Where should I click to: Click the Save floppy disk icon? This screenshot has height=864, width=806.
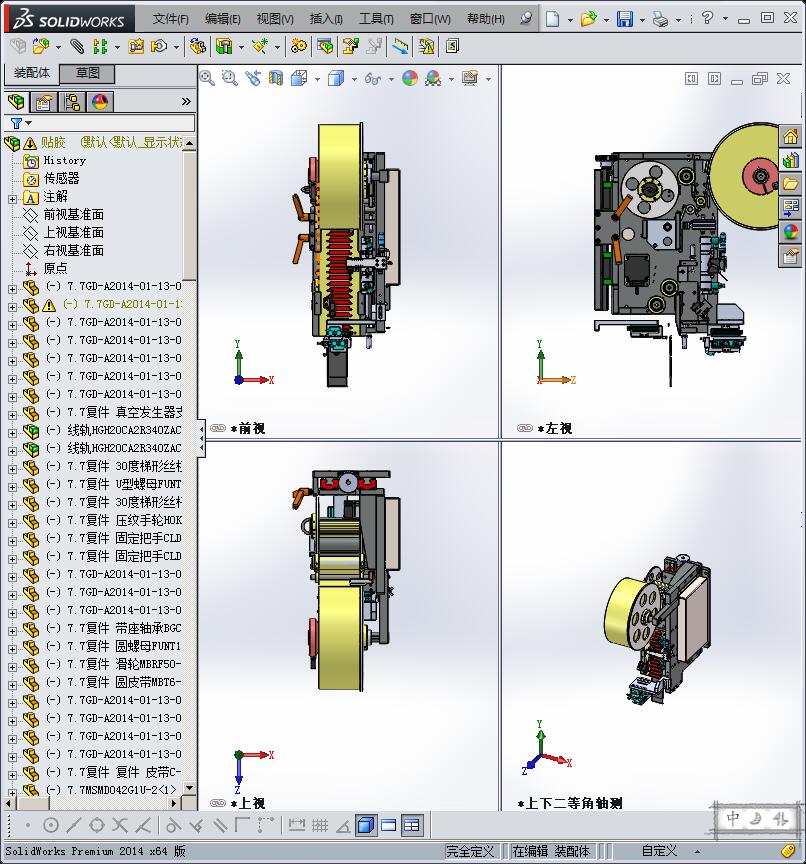pos(625,19)
